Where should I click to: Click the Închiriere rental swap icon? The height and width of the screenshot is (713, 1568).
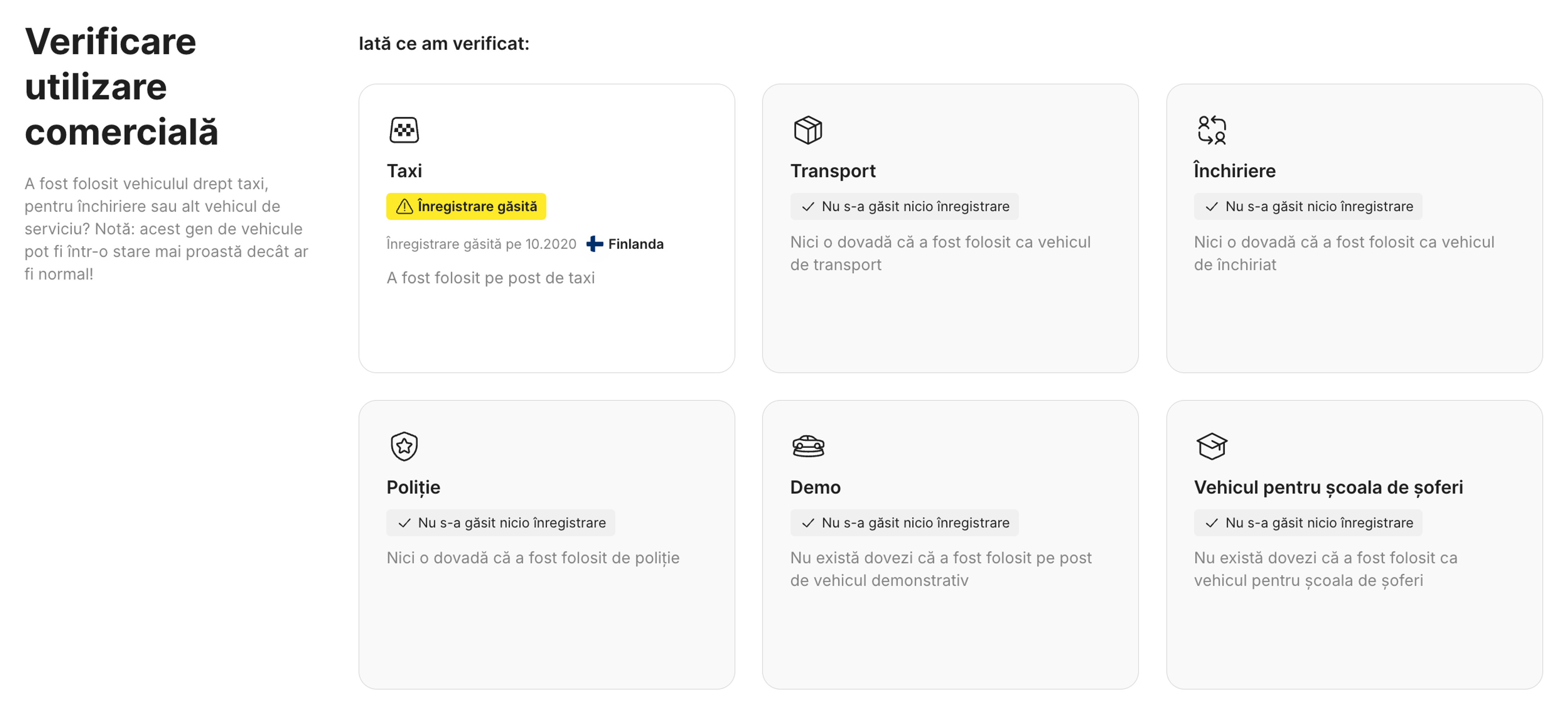click(x=1211, y=130)
